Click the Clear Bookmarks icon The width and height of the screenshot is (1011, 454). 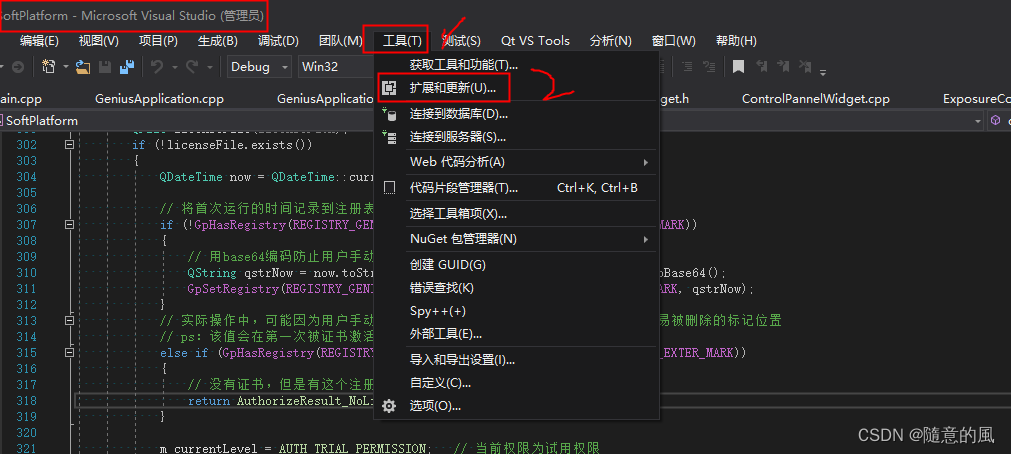tap(805, 66)
